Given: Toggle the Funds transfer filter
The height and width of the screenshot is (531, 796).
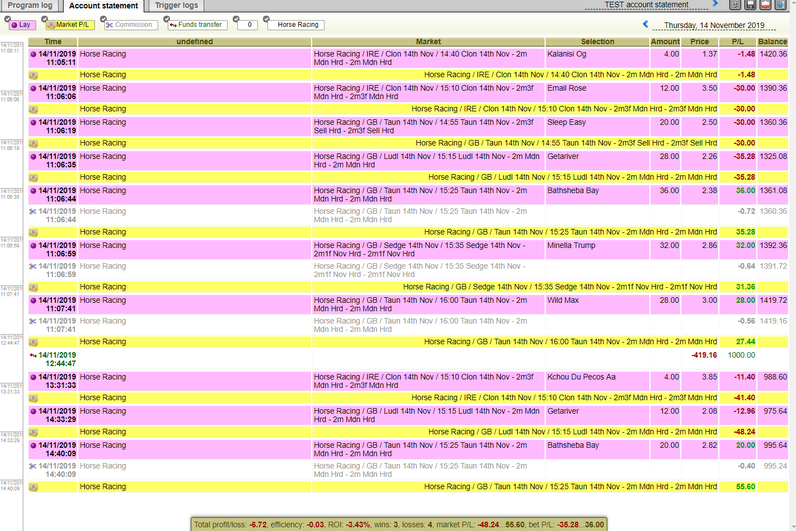Looking at the screenshot, I should 196,24.
